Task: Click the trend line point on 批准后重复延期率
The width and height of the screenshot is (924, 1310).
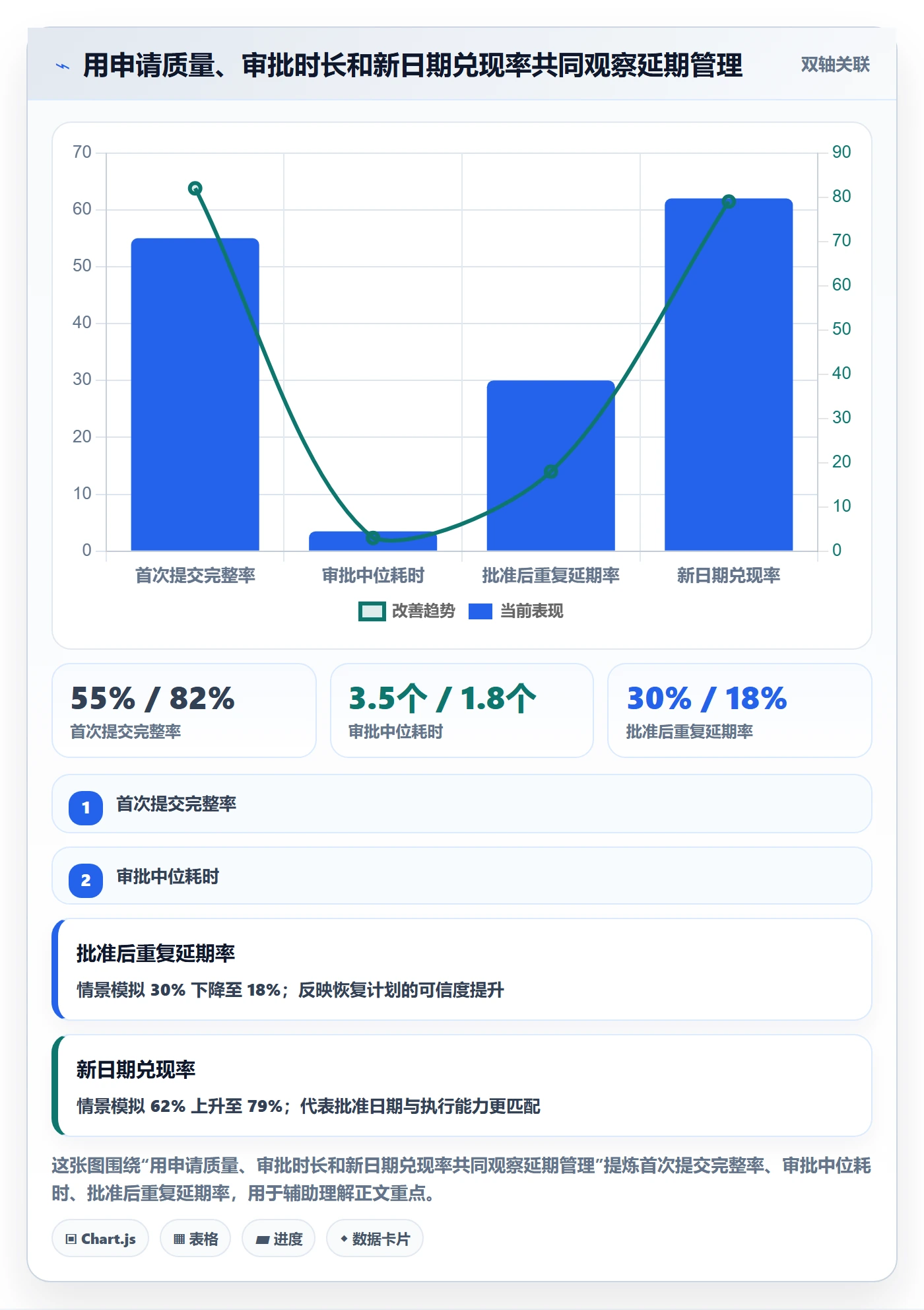Action: tap(550, 471)
